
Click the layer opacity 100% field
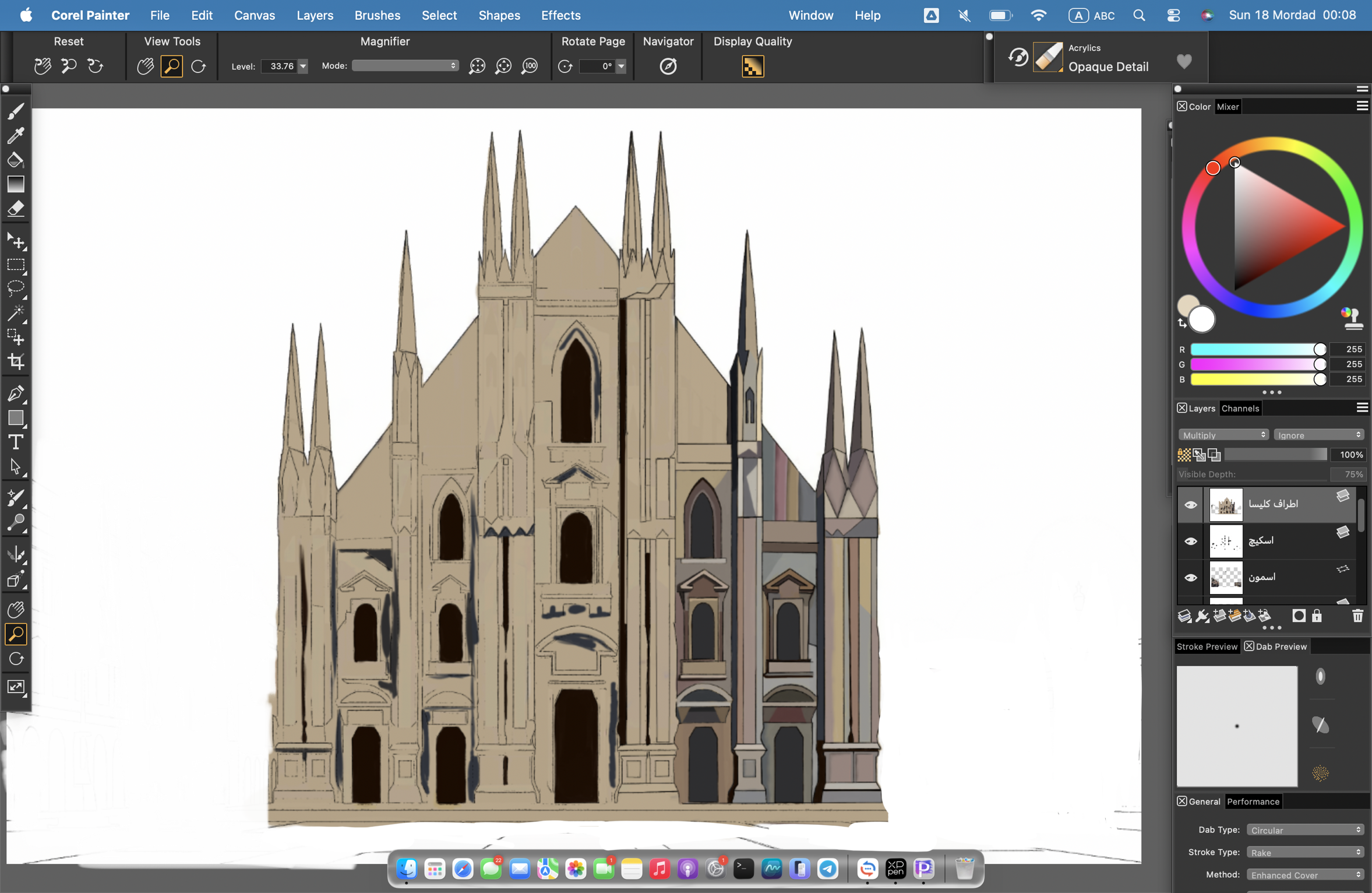coord(1348,455)
